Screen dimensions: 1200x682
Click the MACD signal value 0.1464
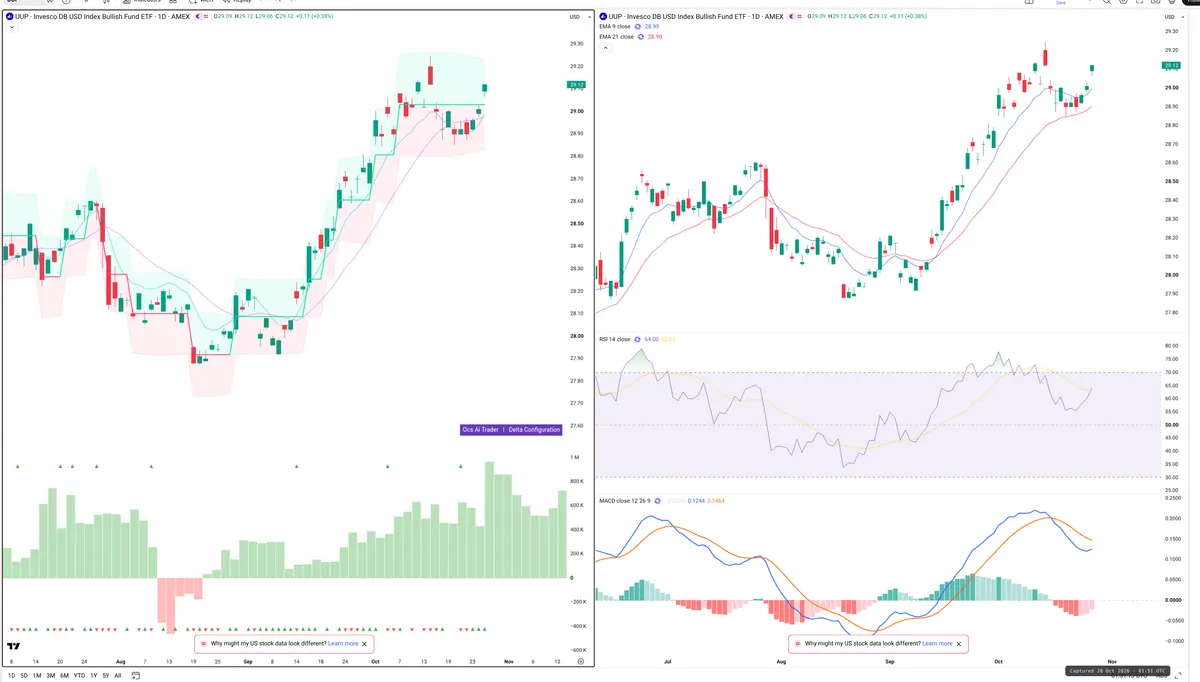pos(716,500)
